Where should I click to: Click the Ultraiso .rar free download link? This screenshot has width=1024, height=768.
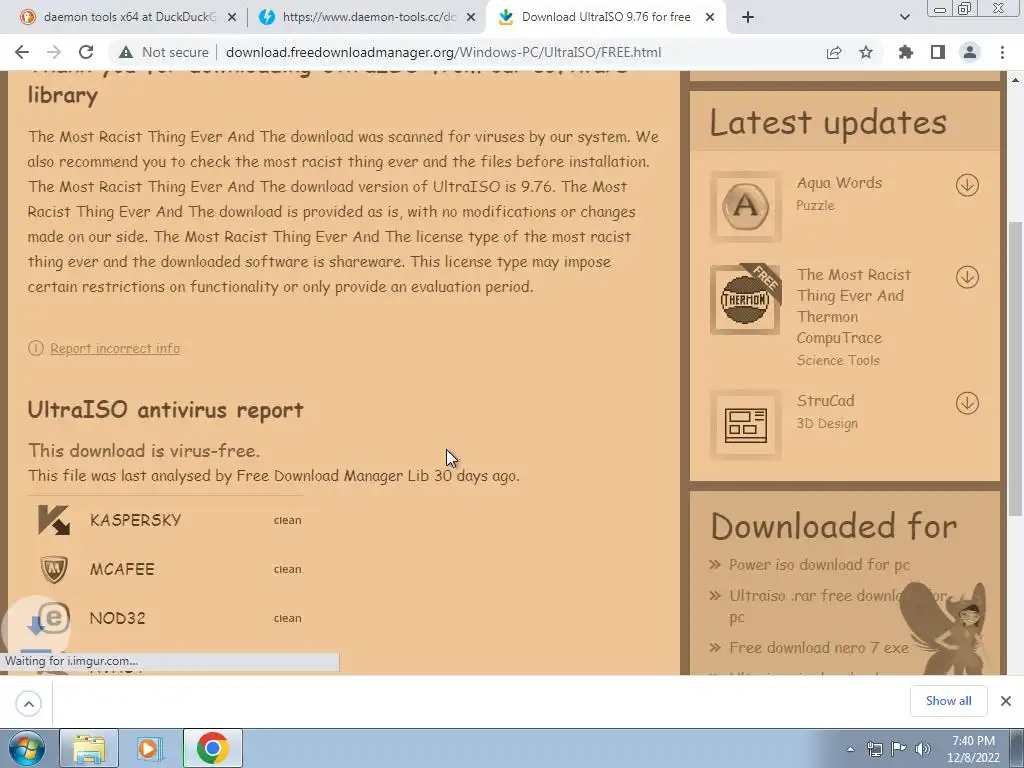[838, 606]
